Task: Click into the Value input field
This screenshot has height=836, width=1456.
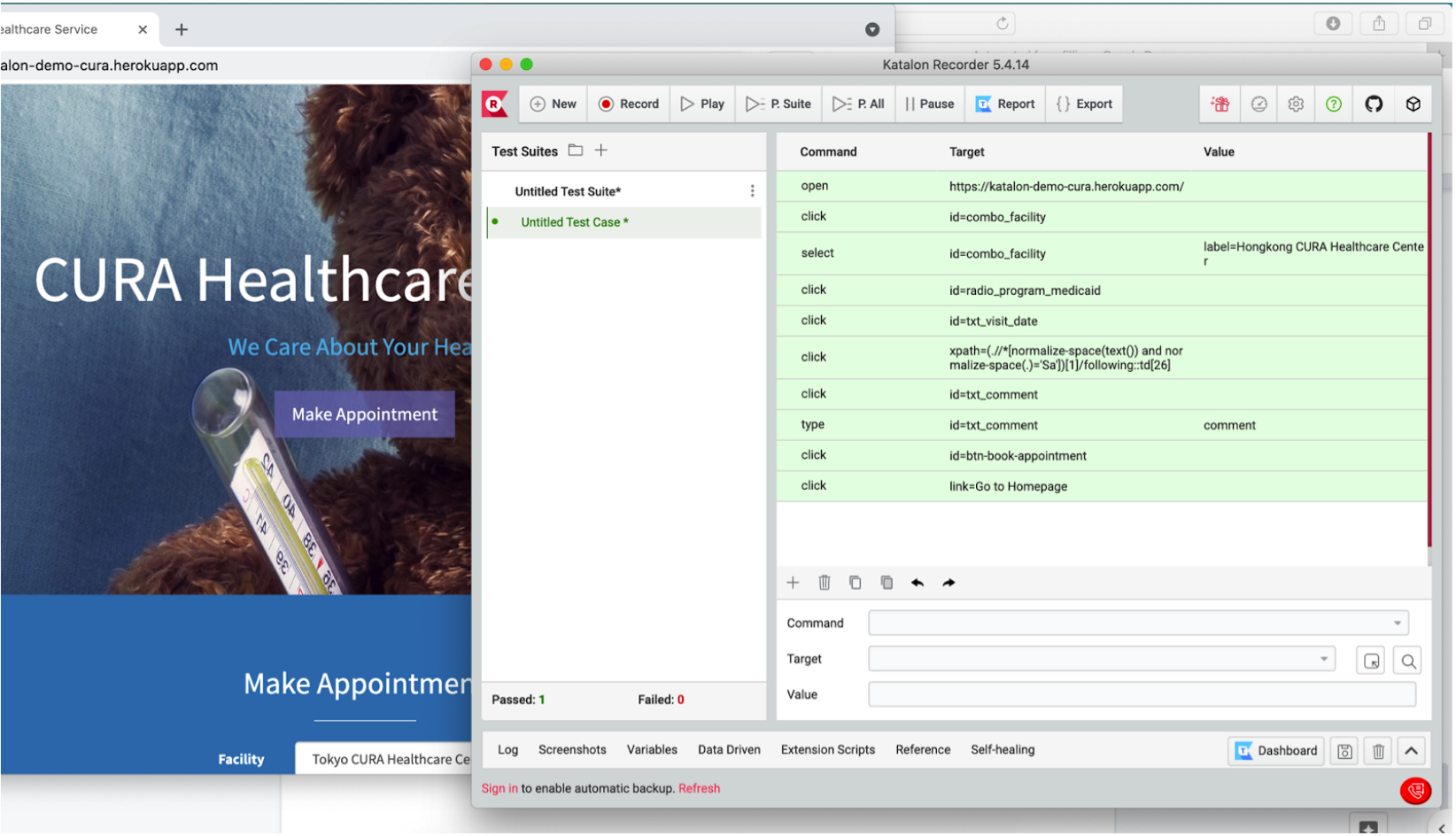Action: click(1142, 696)
